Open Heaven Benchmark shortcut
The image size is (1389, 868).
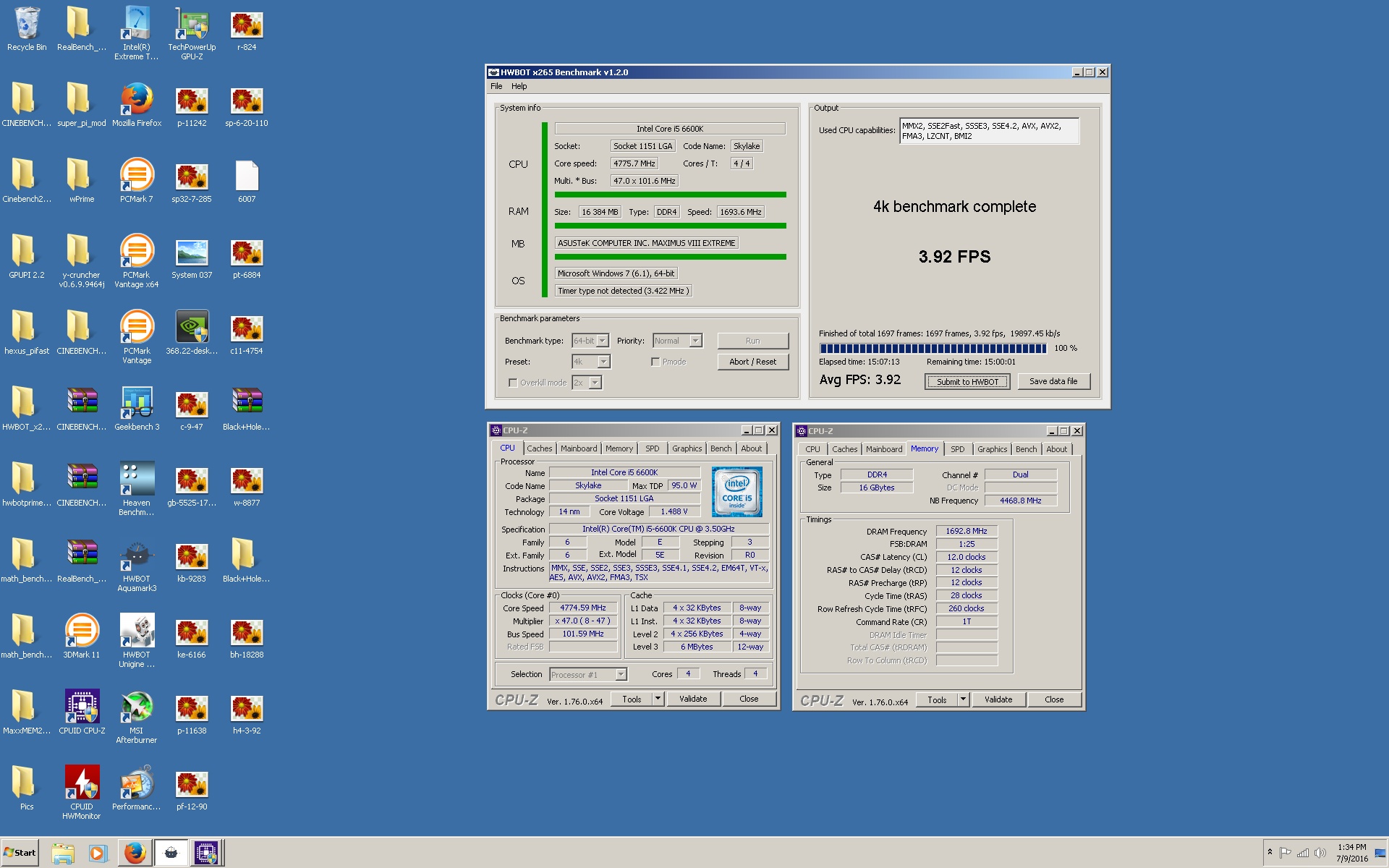click(137, 489)
